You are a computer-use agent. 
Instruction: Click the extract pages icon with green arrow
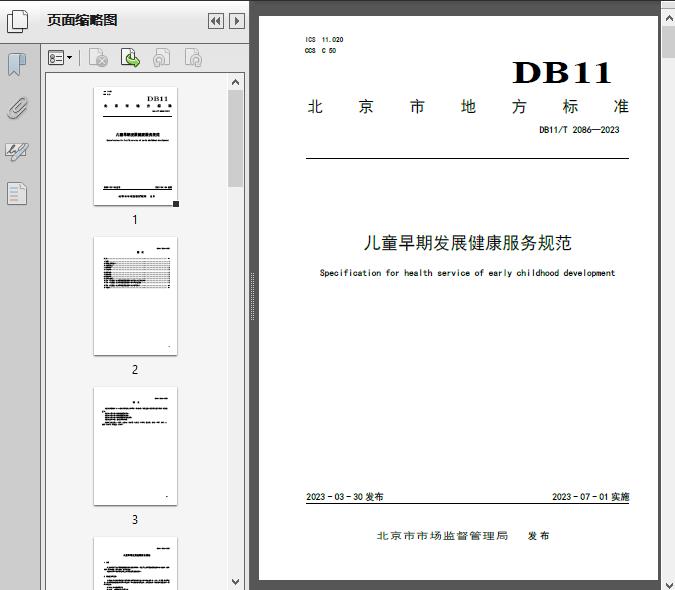[x=131, y=59]
